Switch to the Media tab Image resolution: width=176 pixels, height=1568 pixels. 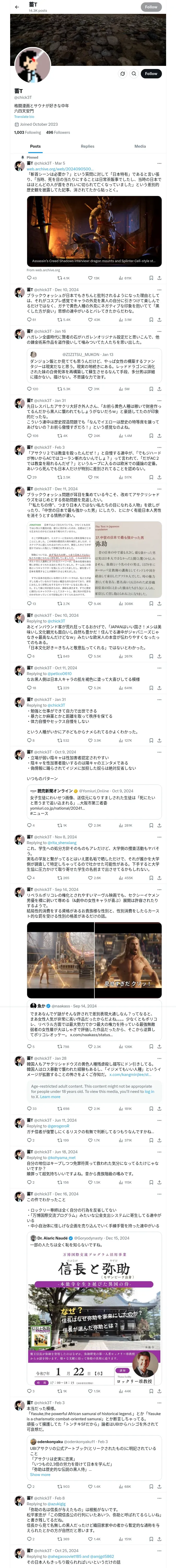tap(139, 146)
